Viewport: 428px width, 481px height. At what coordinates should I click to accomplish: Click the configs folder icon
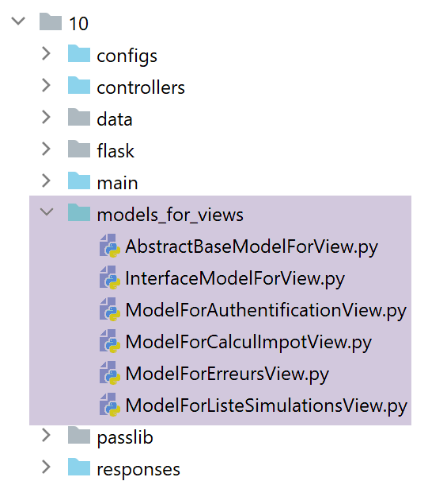coord(79,54)
